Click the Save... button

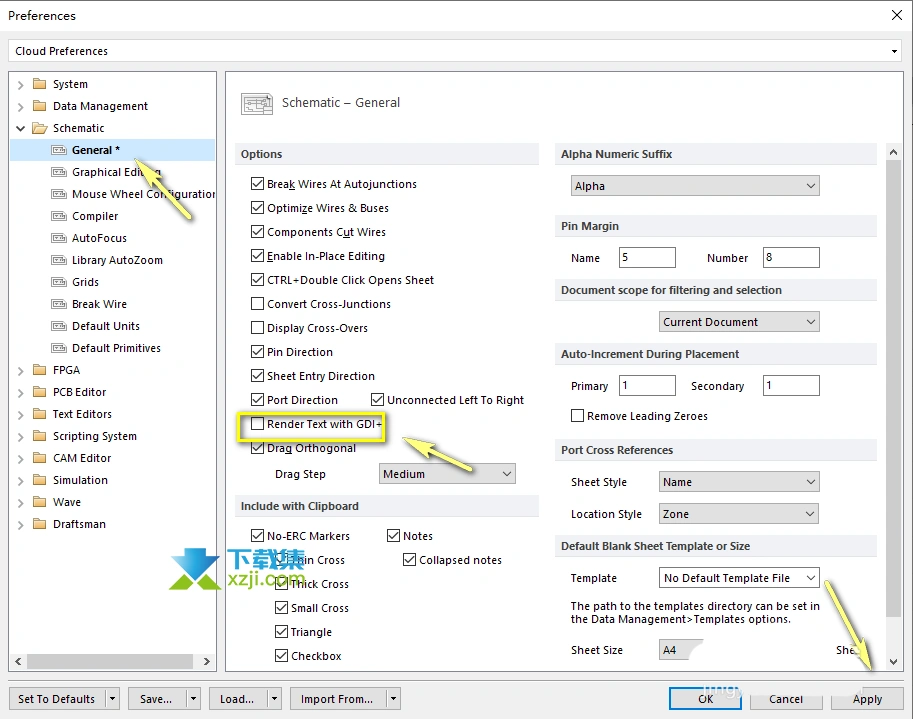(156, 699)
